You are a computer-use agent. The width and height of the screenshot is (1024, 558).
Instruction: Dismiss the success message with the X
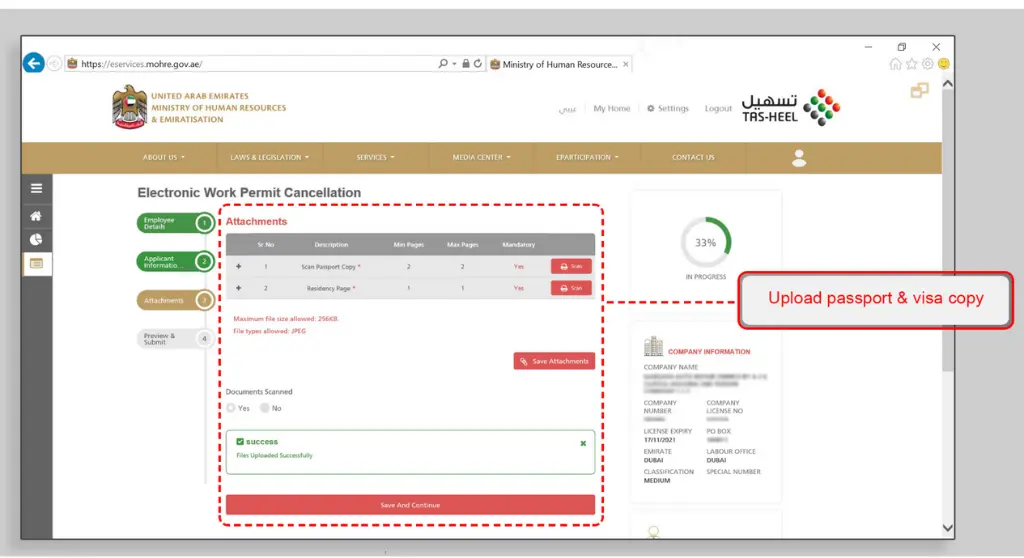[583, 444]
